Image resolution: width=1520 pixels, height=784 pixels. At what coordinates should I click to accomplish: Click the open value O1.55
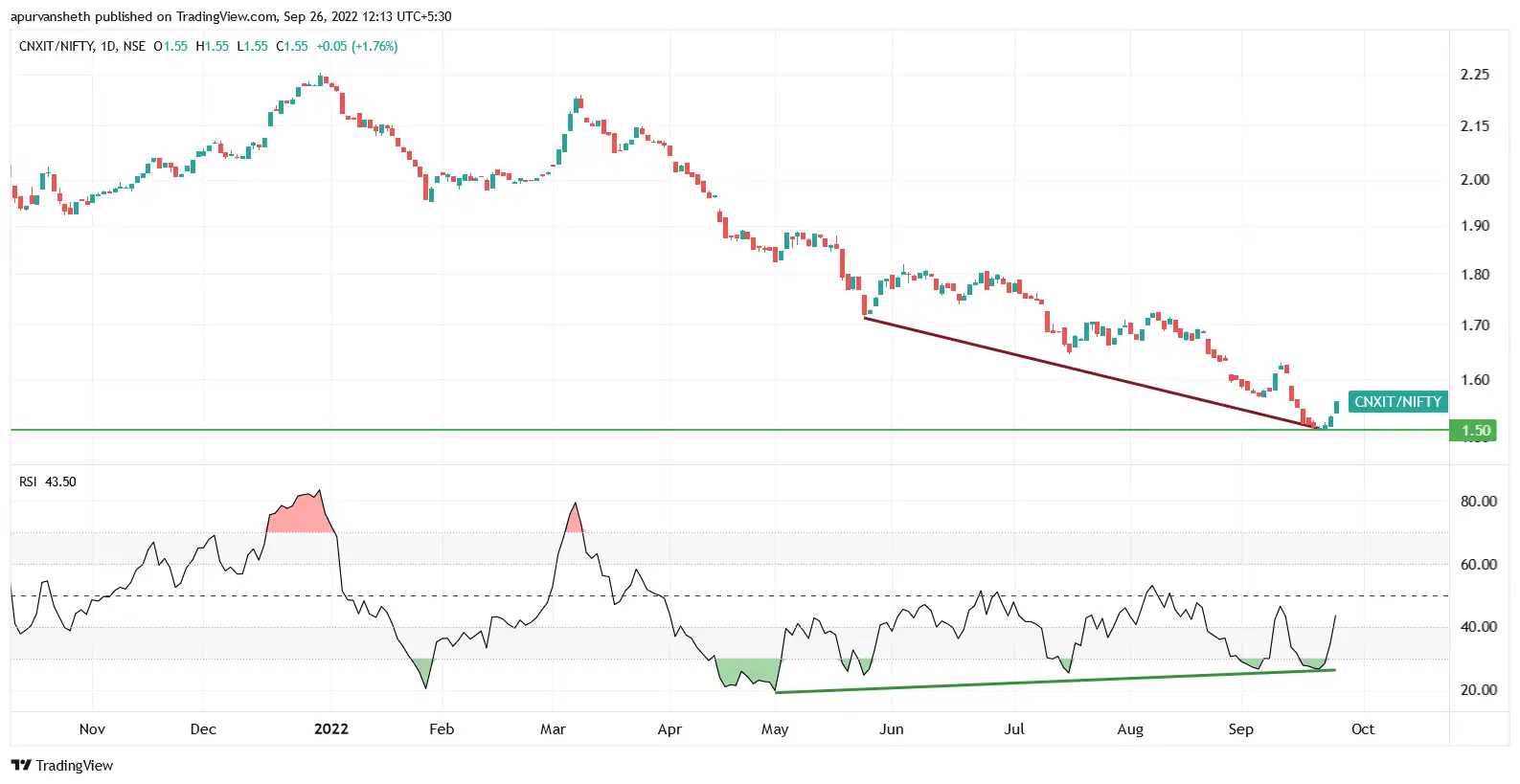(x=170, y=46)
